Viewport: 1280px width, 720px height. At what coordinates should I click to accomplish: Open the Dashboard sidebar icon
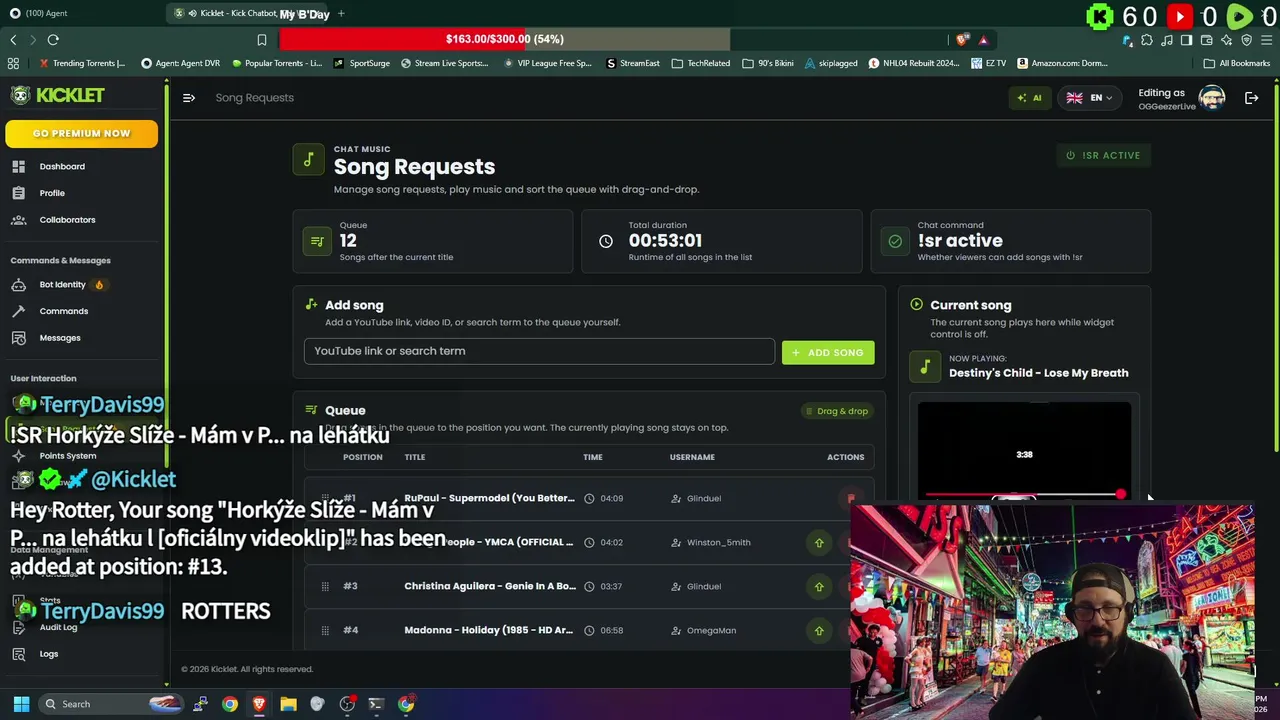[x=19, y=166]
